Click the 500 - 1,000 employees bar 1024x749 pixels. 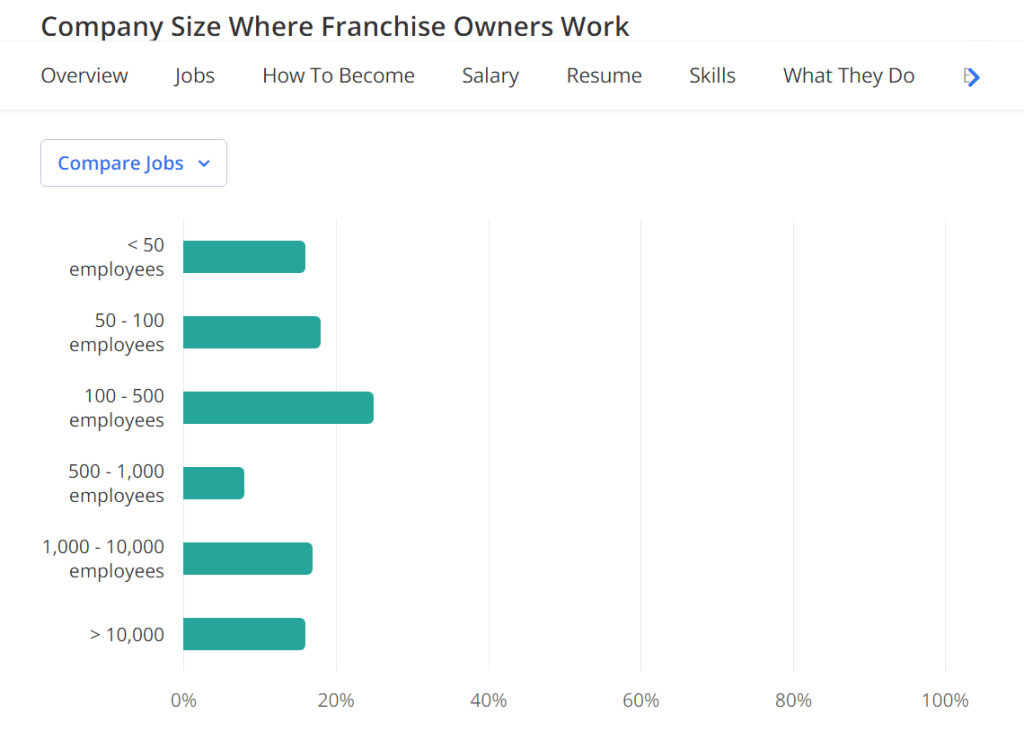213,483
